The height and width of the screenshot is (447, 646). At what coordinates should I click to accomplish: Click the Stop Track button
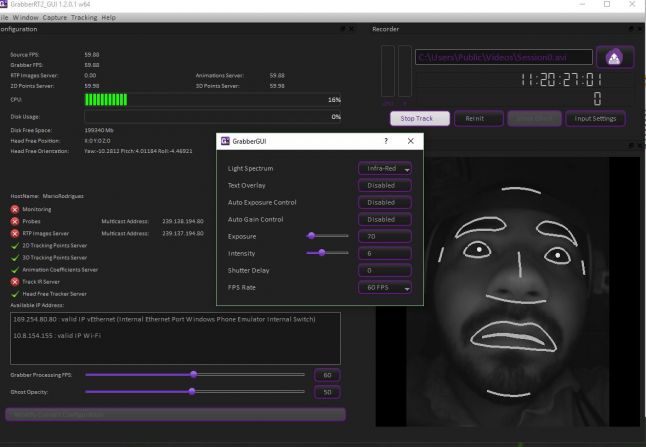[420, 118]
